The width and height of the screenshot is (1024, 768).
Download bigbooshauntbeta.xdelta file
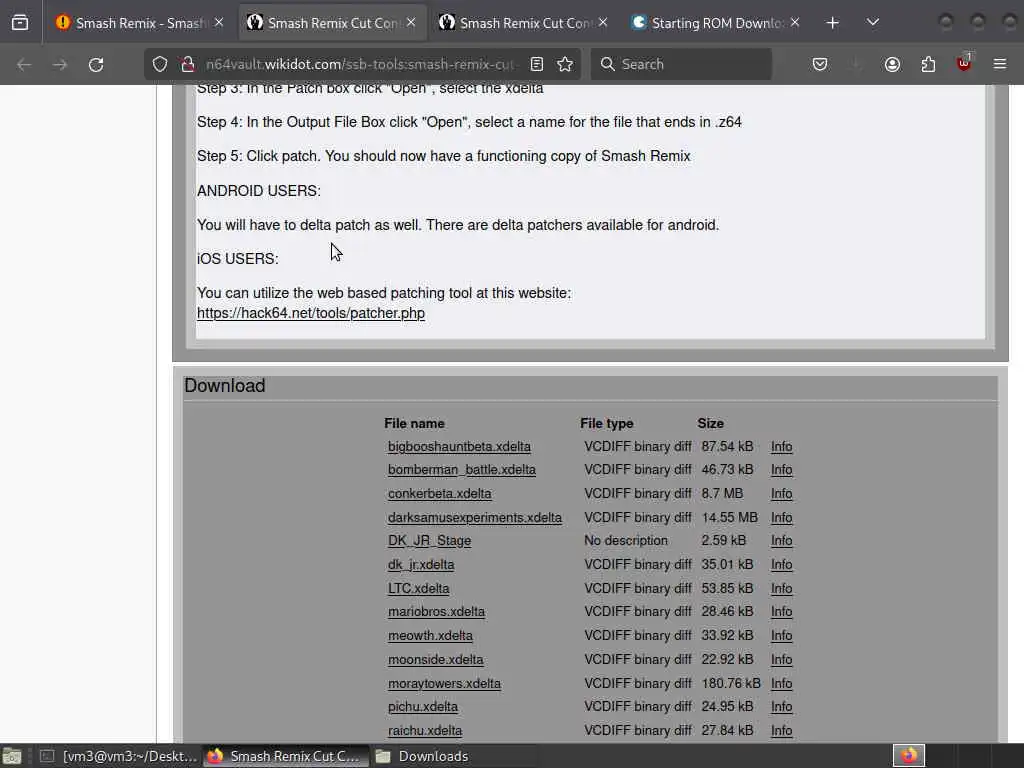(459, 447)
